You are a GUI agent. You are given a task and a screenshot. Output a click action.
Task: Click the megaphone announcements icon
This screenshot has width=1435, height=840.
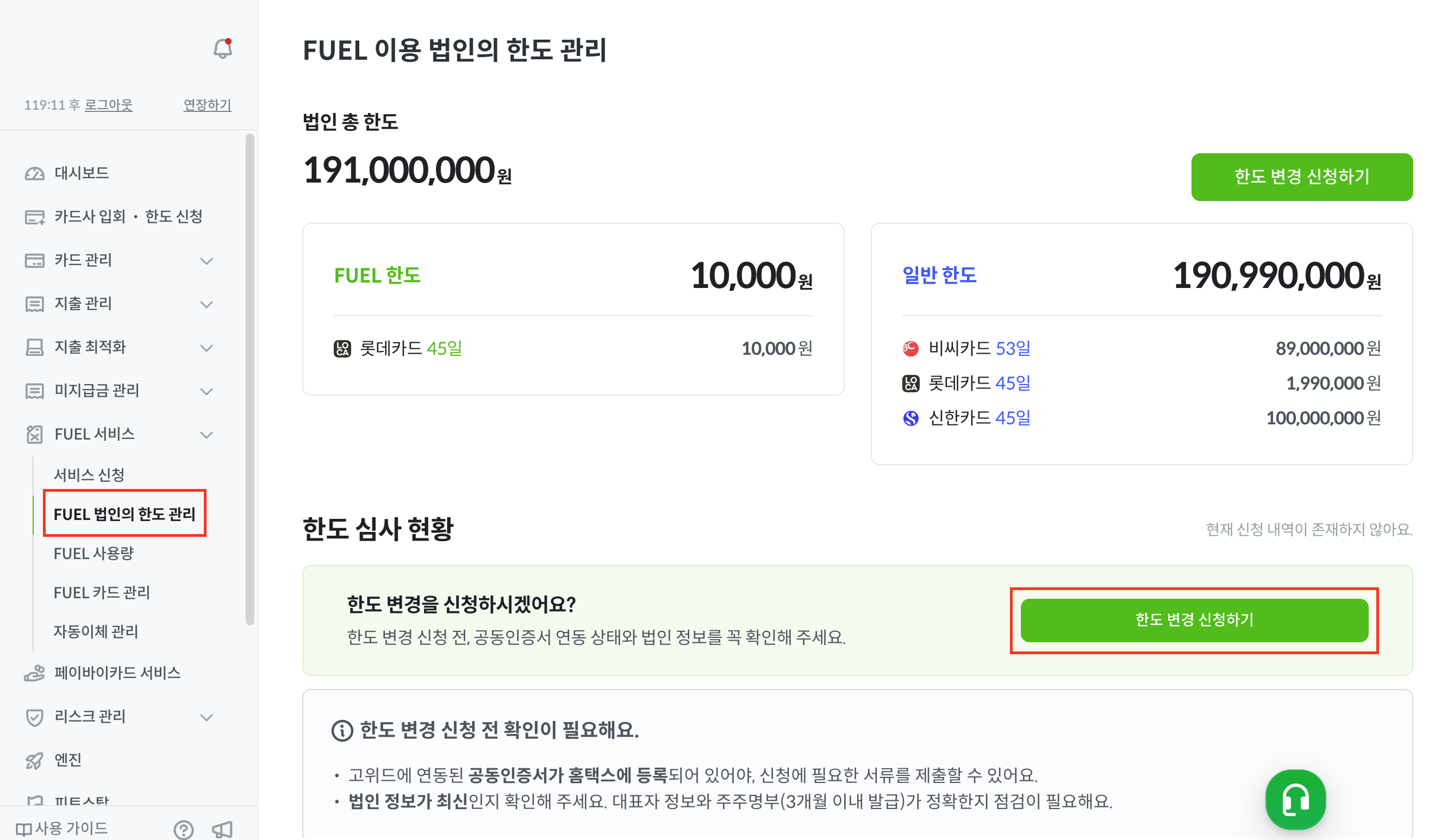click(222, 829)
